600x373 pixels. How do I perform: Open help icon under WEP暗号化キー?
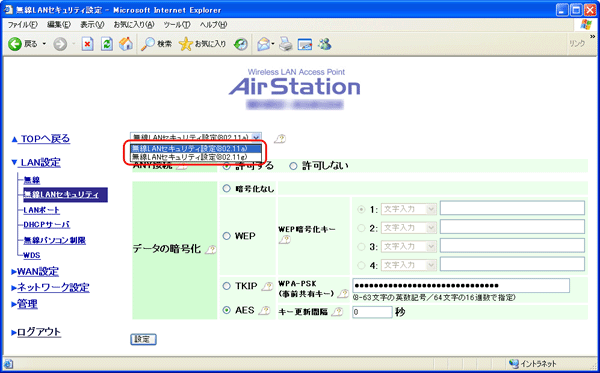(x=285, y=239)
